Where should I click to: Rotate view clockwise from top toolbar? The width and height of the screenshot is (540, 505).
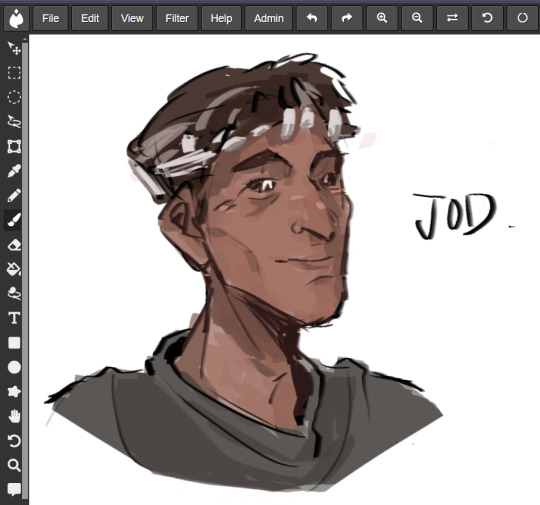pos(522,18)
